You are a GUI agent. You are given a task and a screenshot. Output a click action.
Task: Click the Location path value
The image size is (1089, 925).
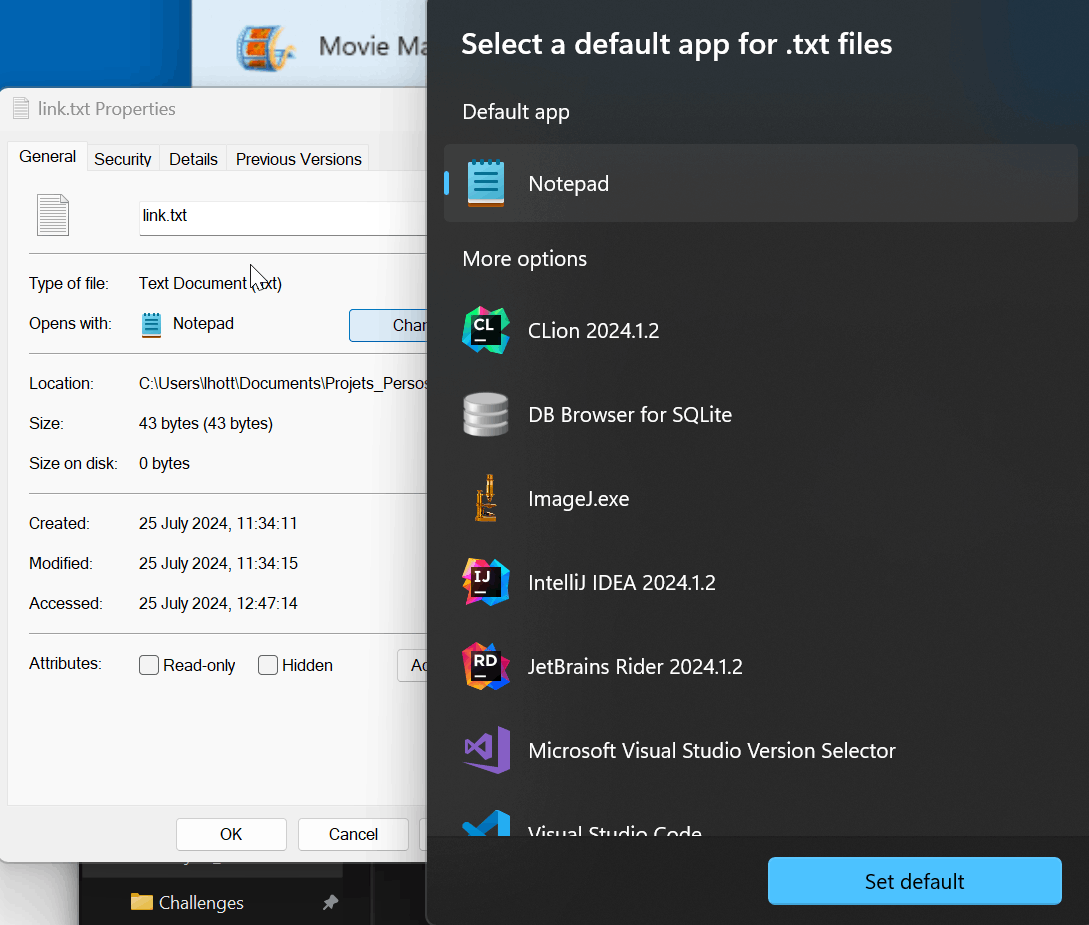point(283,383)
